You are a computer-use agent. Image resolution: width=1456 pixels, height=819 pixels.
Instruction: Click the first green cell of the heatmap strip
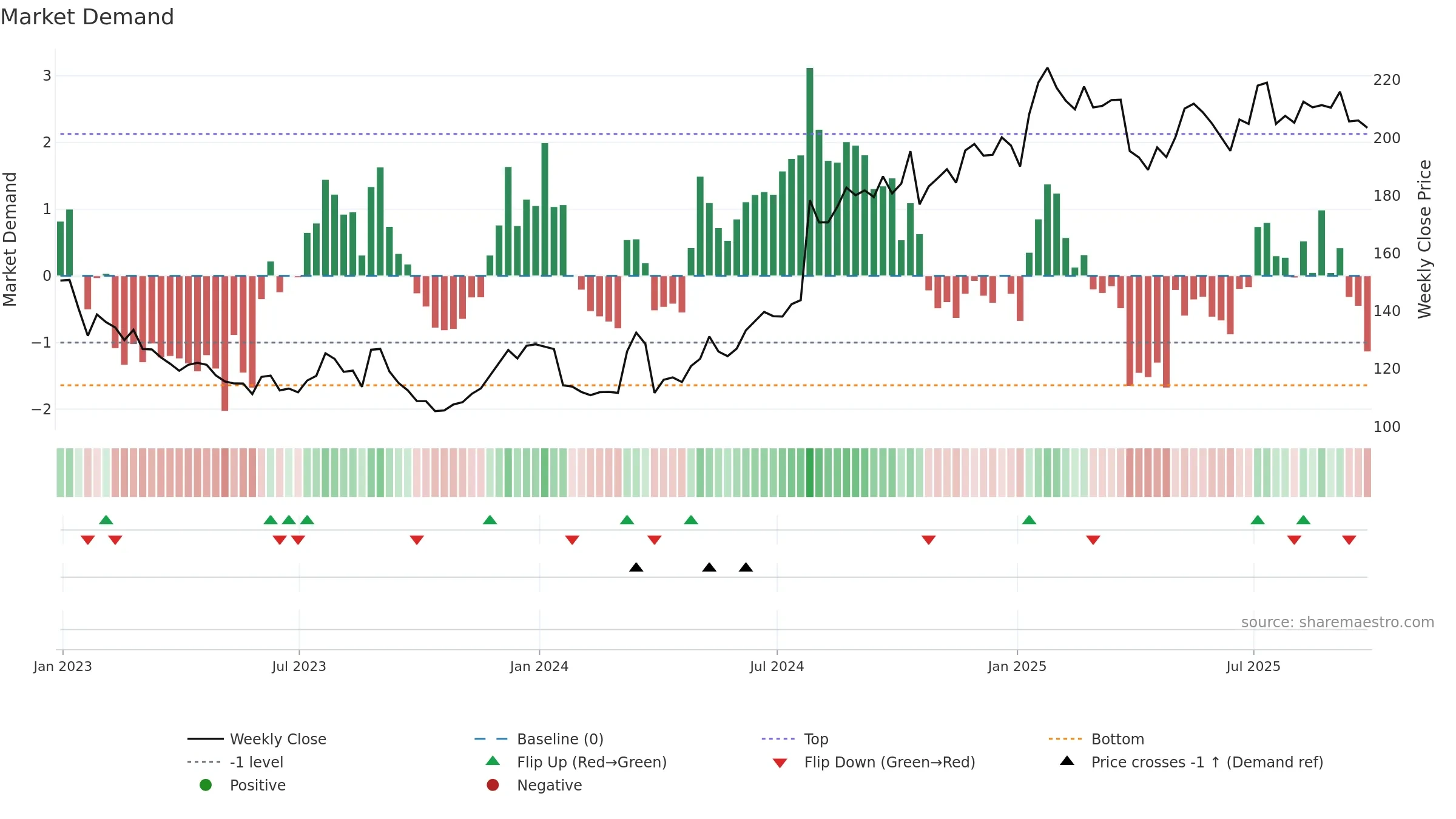60,473
